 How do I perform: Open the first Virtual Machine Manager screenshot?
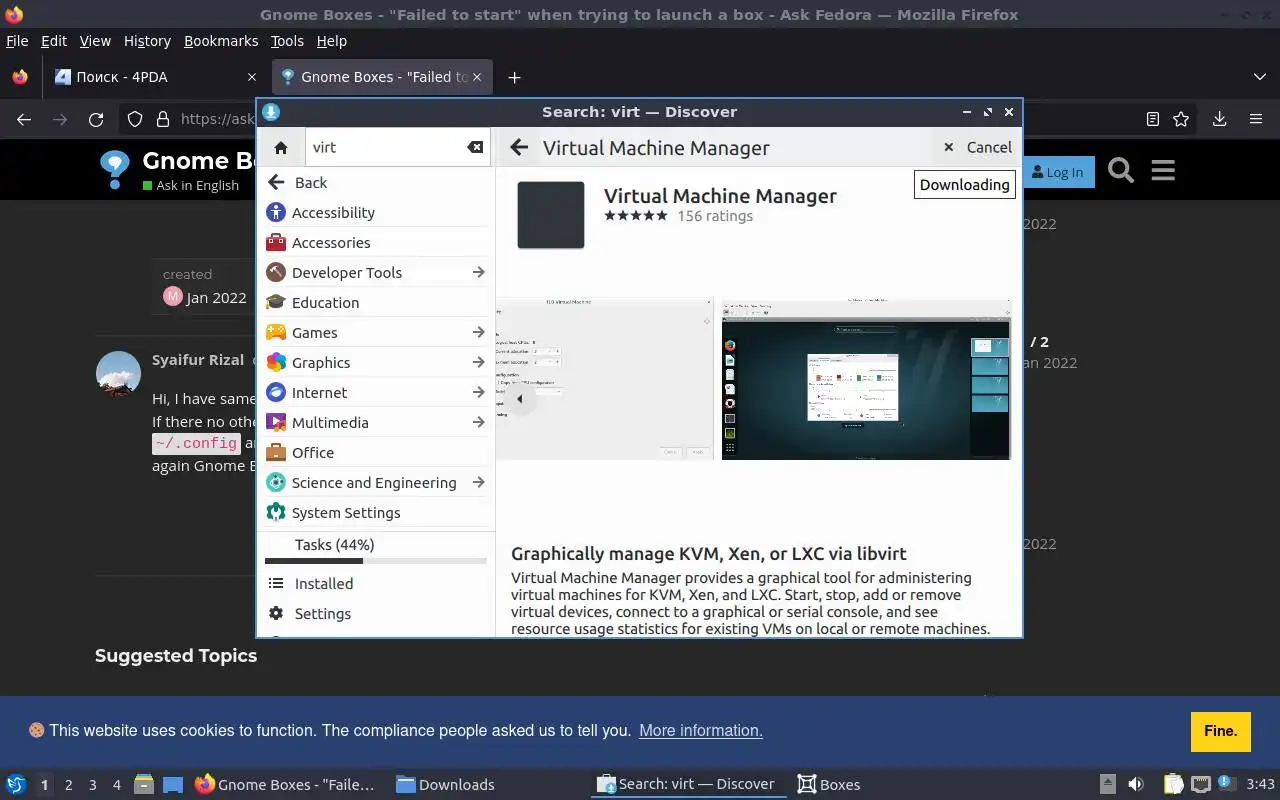coord(604,378)
